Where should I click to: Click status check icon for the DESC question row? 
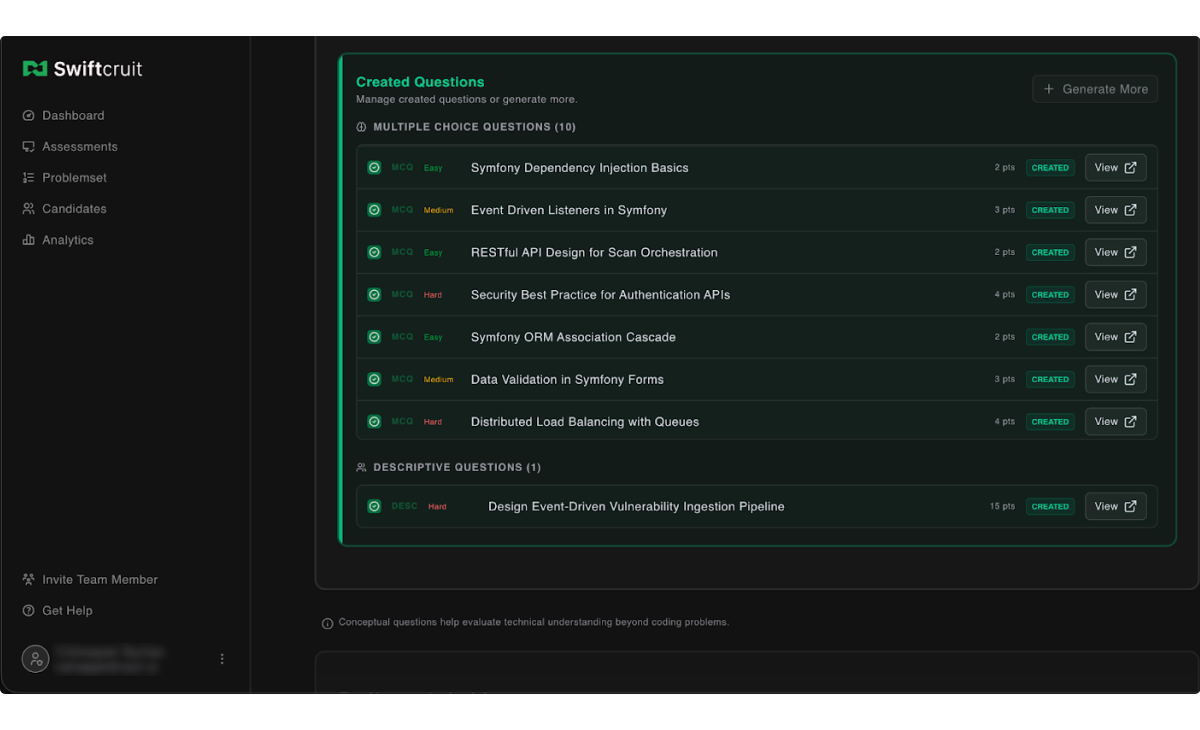[x=374, y=506]
